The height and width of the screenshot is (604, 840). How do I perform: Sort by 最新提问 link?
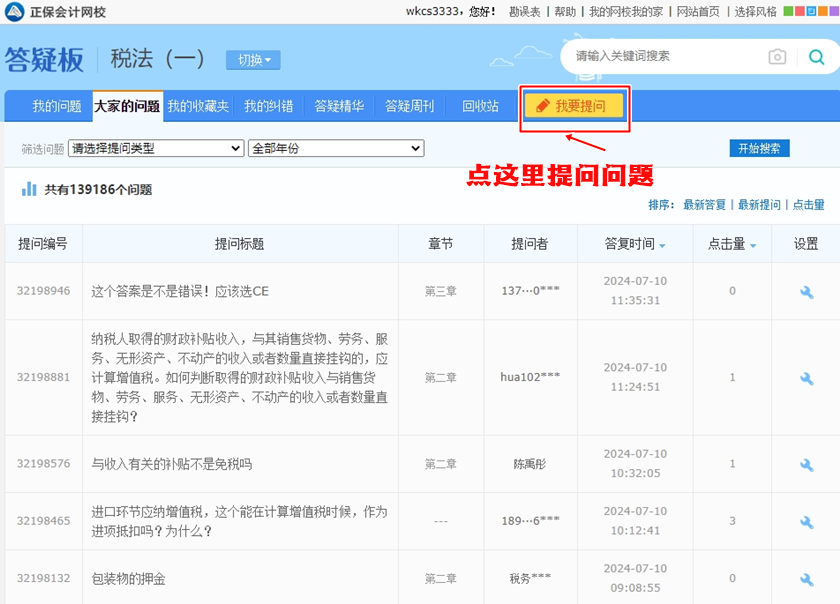coord(759,205)
